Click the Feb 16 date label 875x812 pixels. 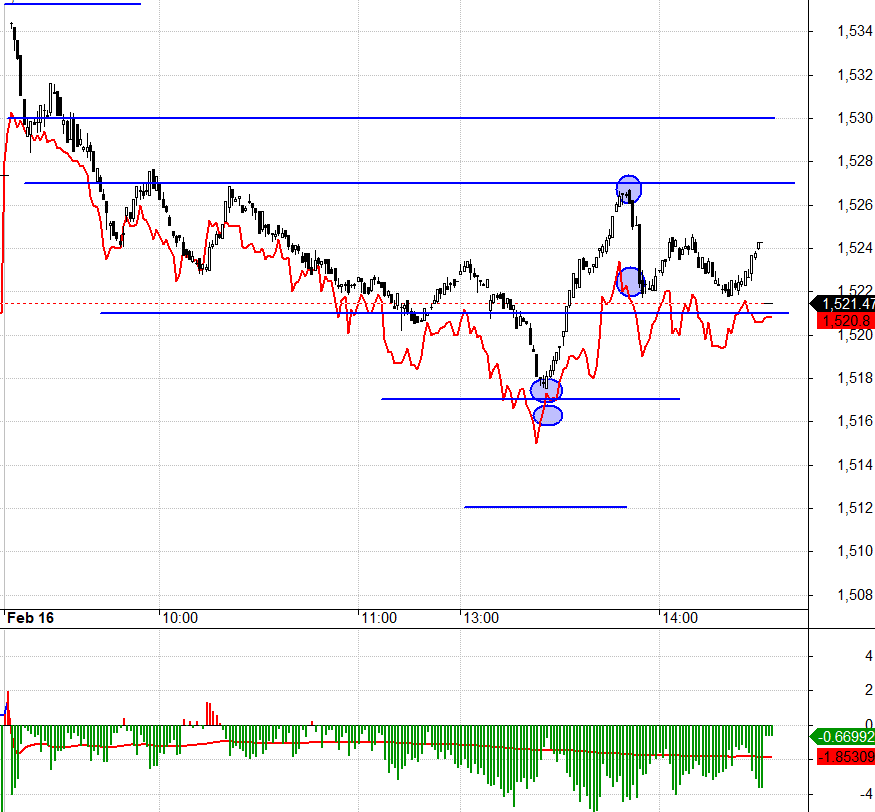(31, 618)
